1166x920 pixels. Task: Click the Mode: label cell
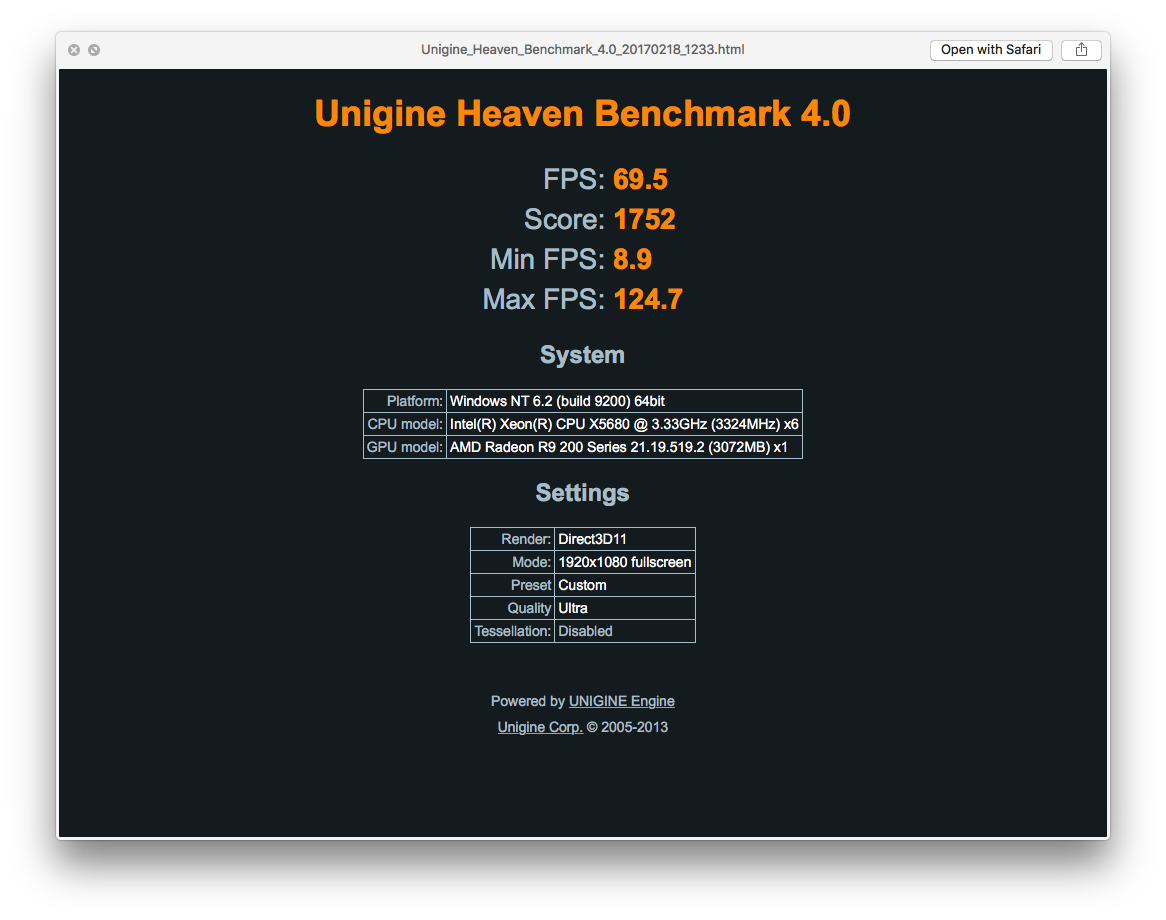tap(512, 562)
